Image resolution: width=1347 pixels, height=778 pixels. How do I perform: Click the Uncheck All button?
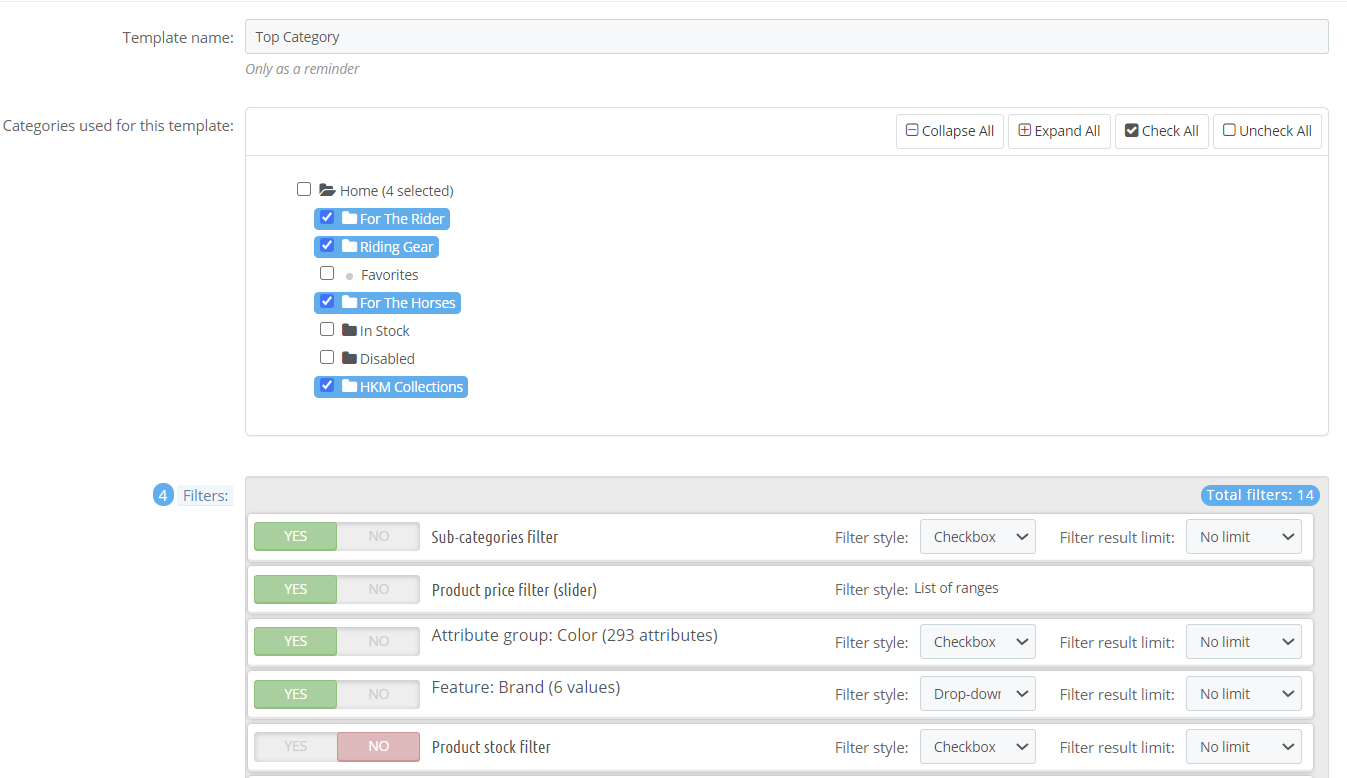1267,131
